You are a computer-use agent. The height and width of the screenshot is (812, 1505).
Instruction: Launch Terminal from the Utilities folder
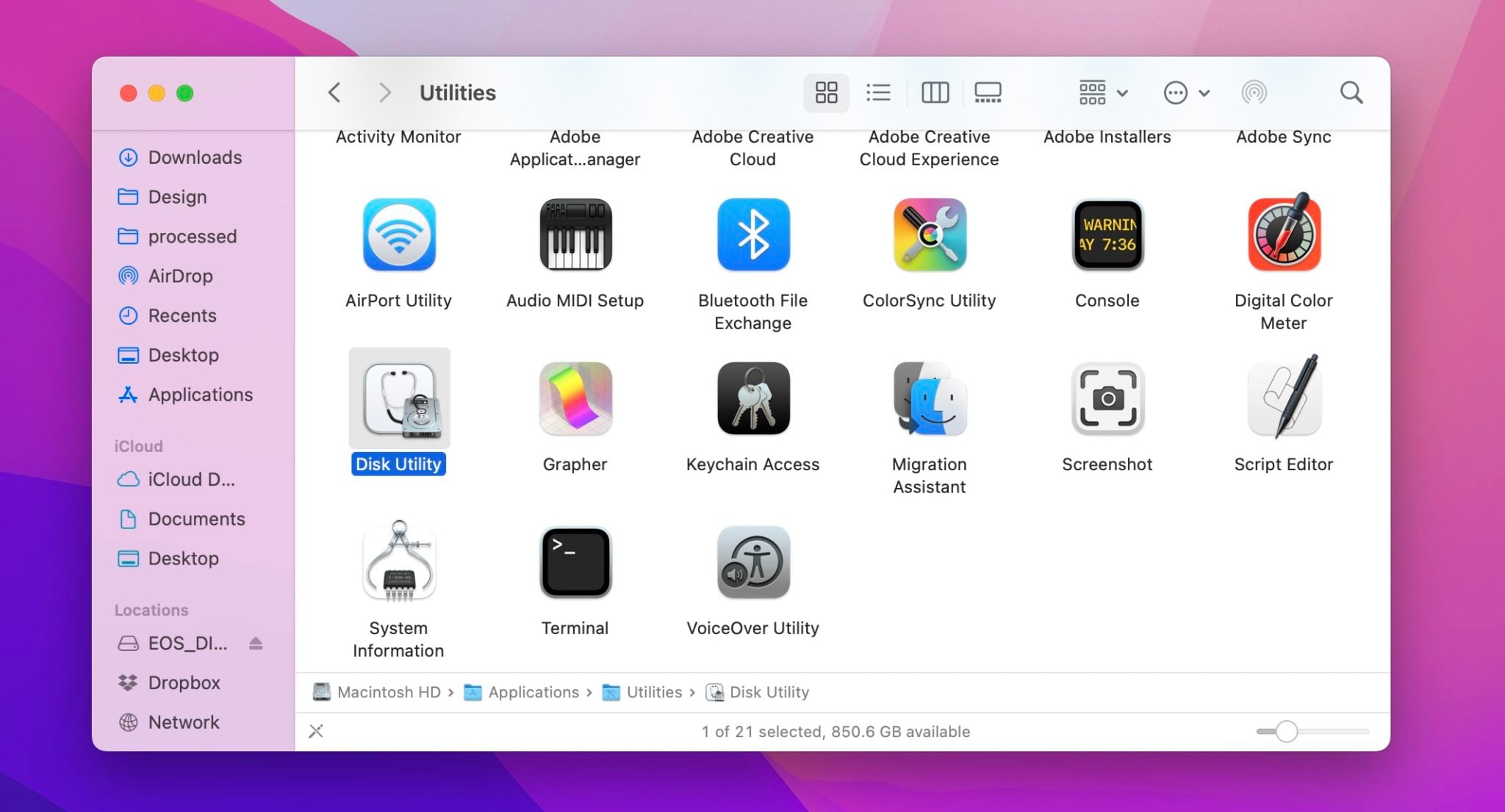[x=575, y=562]
